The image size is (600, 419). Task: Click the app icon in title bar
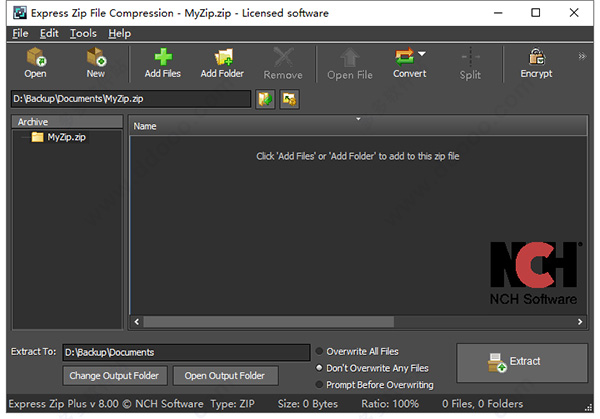click(x=20, y=13)
